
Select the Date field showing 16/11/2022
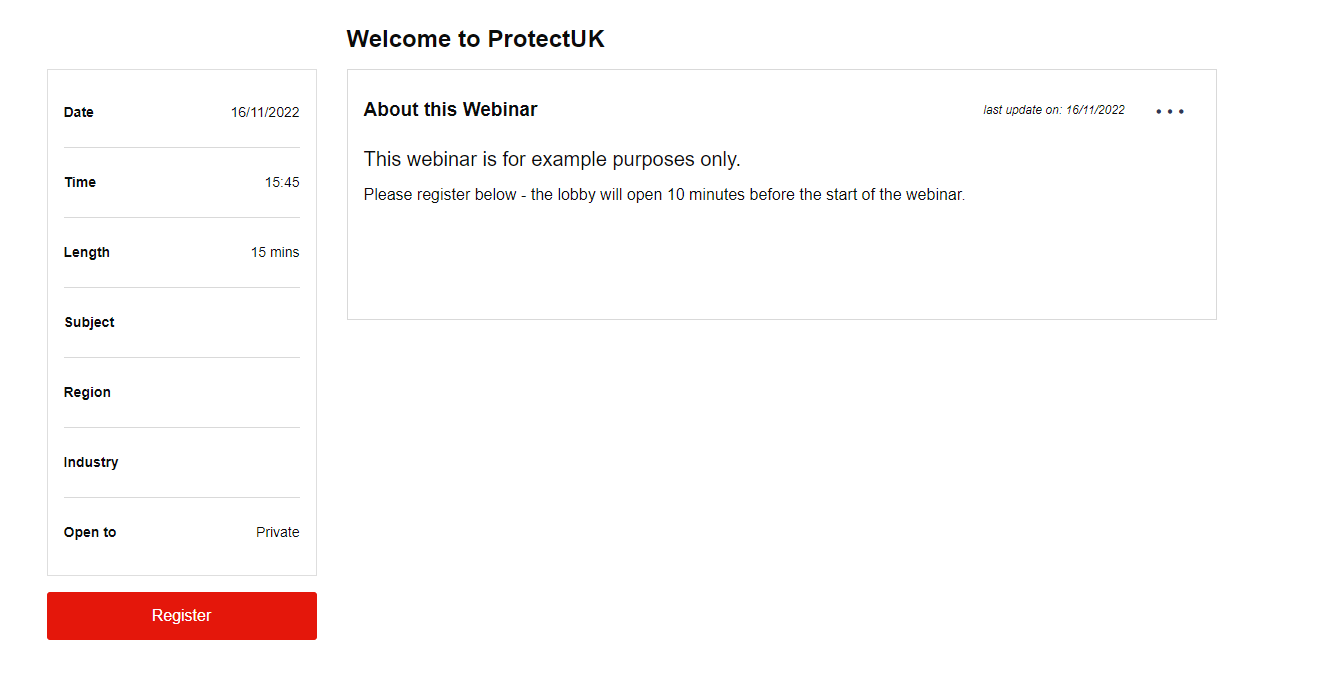pos(264,112)
